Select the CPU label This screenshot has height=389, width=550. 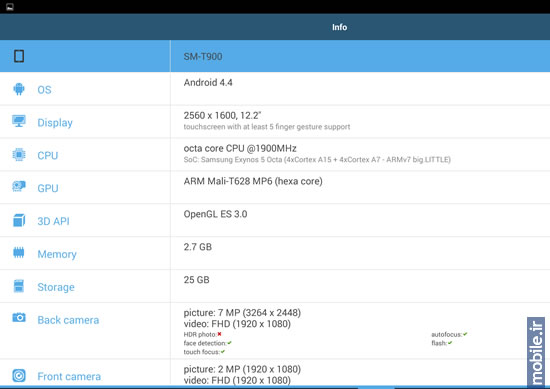point(48,155)
